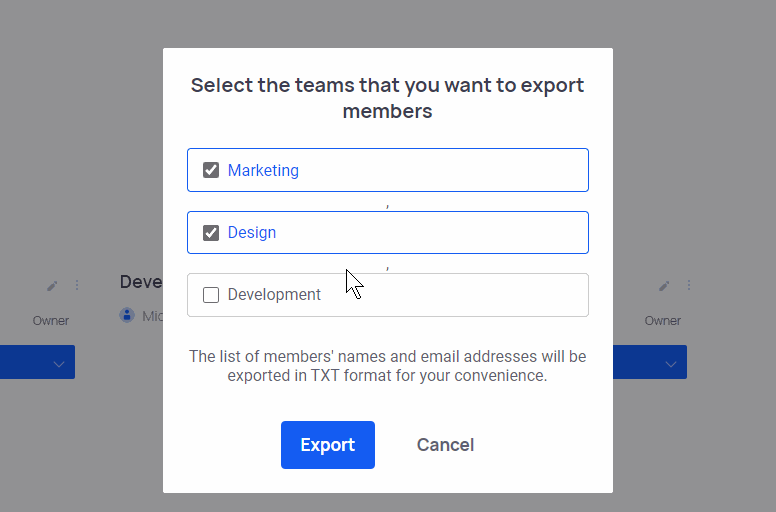Screen dimensions: 776x512
Task: Open the three-dot menu on the right card
Action: (x=688, y=286)
